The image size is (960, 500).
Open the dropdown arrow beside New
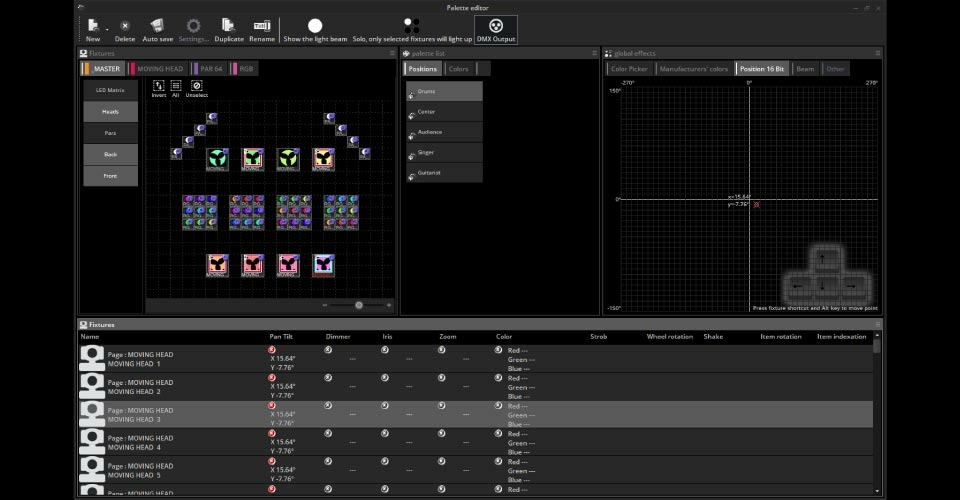(x=106, y=29)
